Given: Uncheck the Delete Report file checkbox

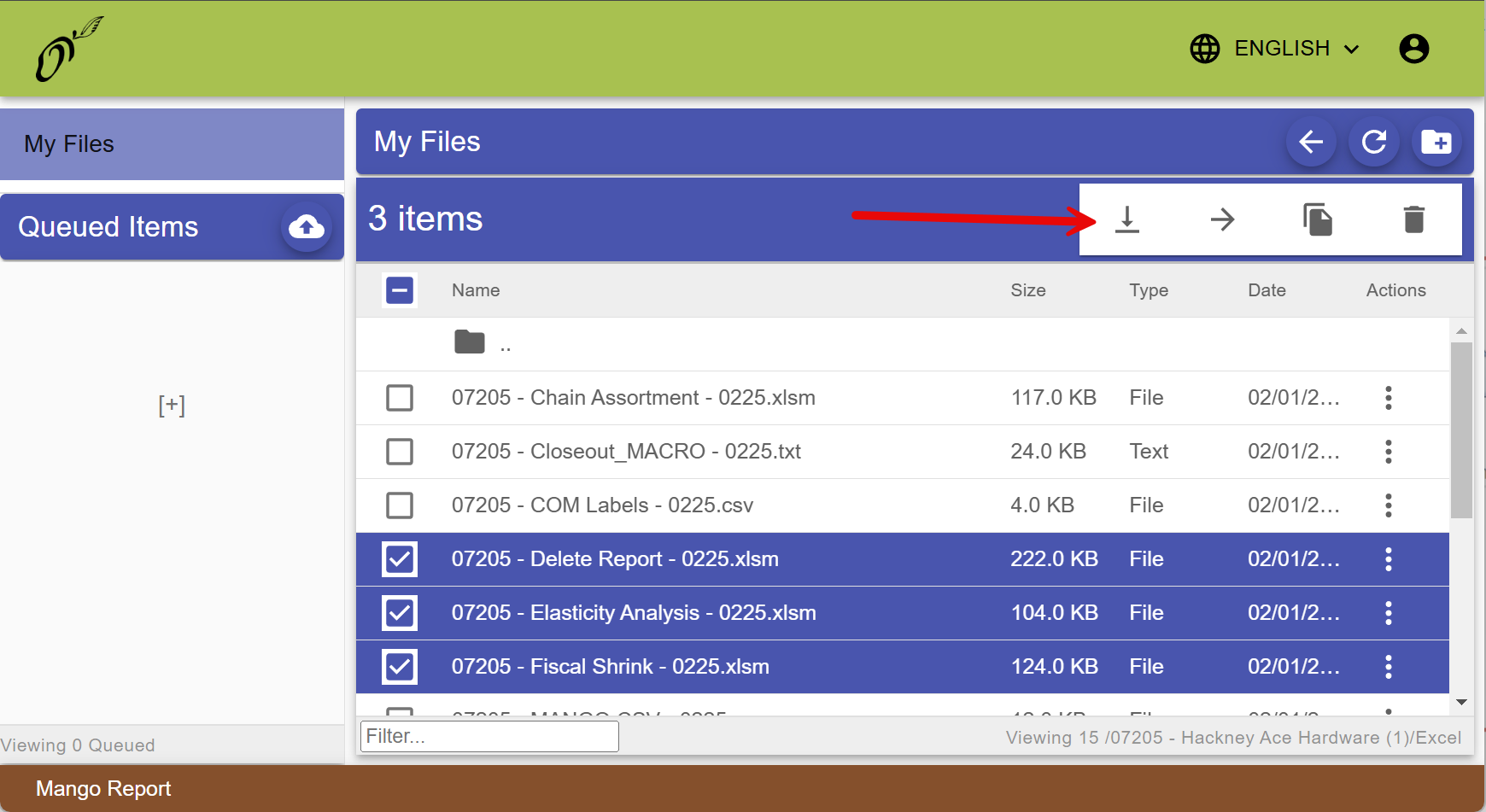Looking at the screenshot, I should [400, 559].
